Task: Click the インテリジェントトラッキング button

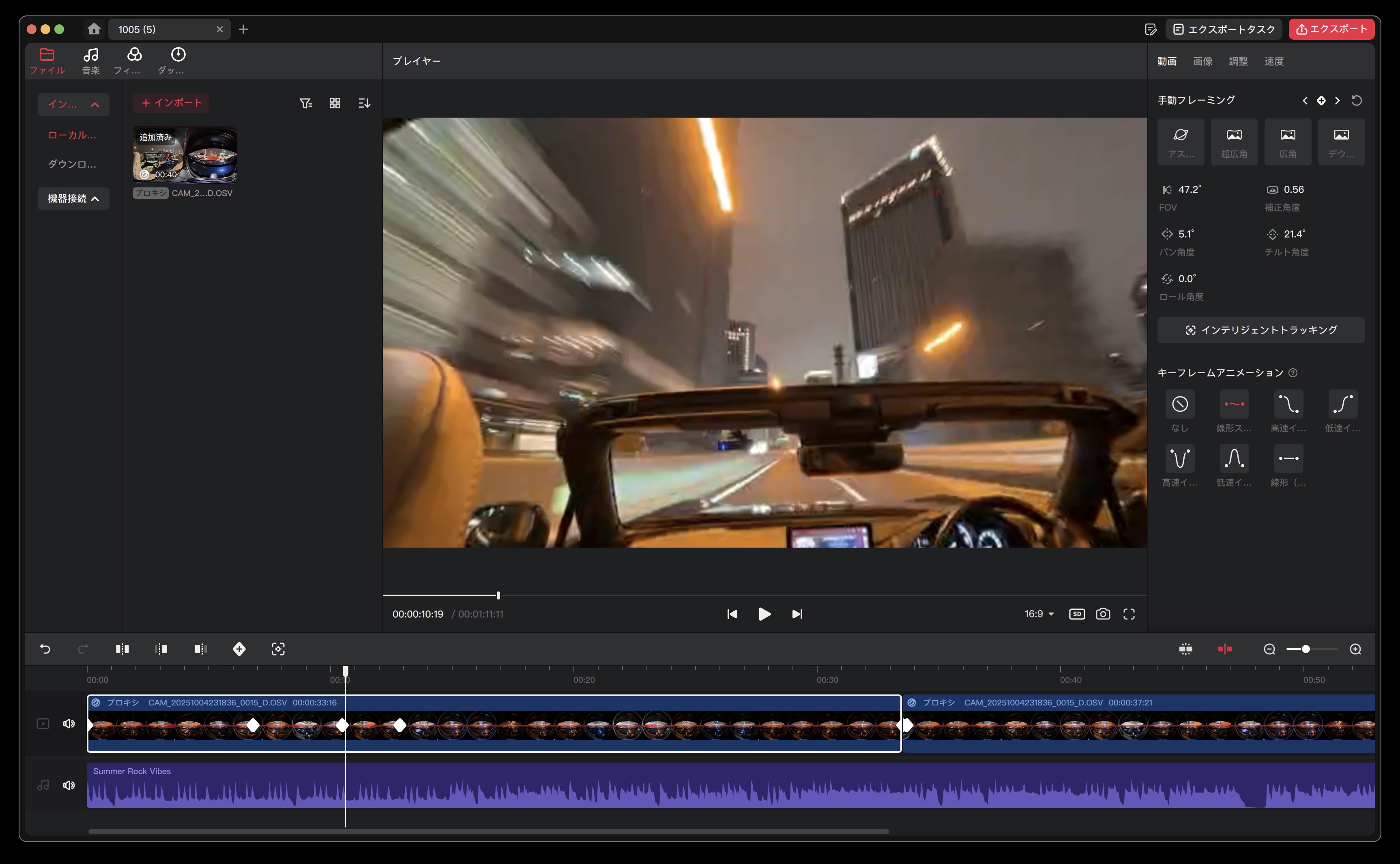Action: 1260,330
